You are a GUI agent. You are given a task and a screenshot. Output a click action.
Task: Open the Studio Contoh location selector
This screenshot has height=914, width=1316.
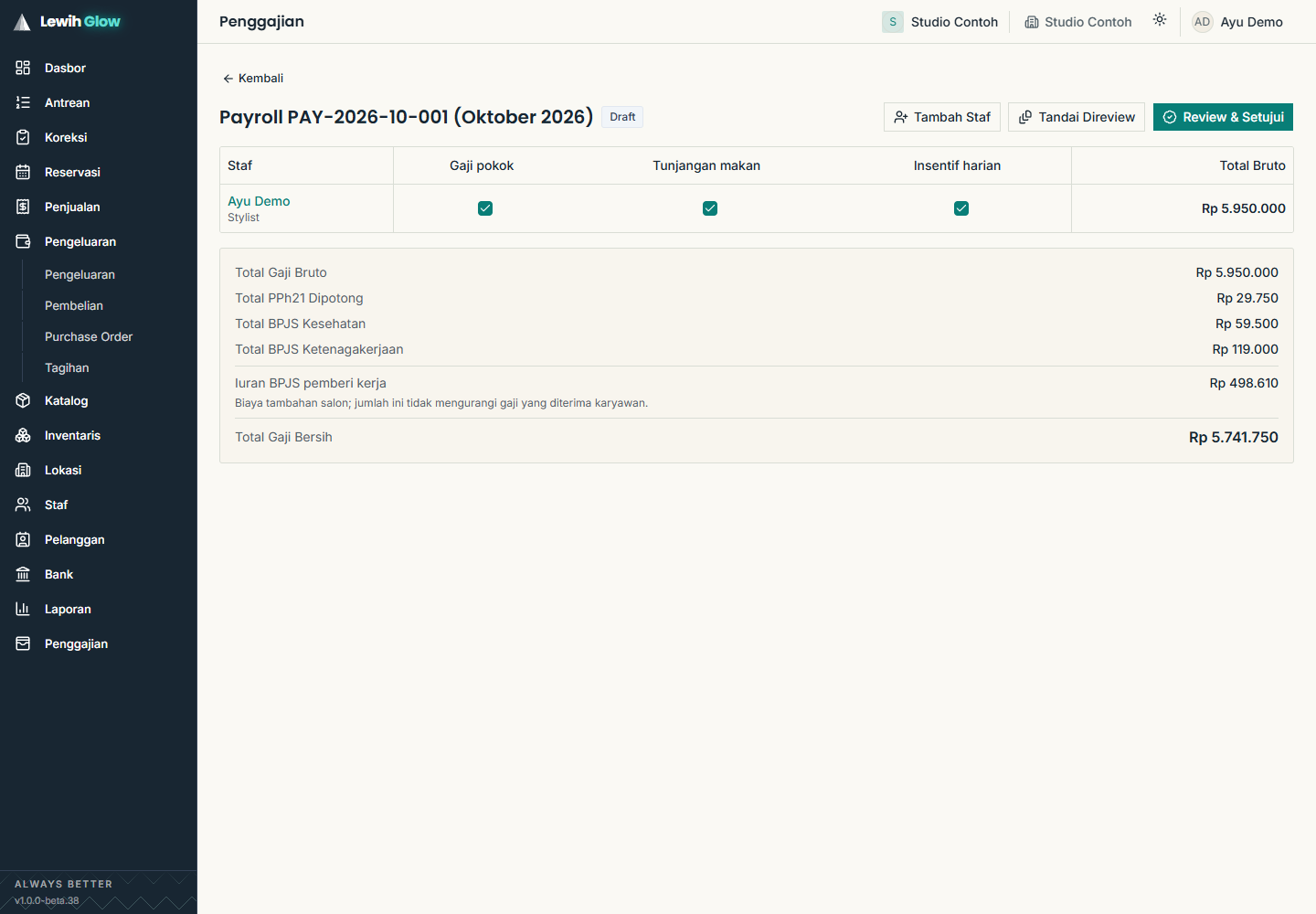tap(1078, 22)
